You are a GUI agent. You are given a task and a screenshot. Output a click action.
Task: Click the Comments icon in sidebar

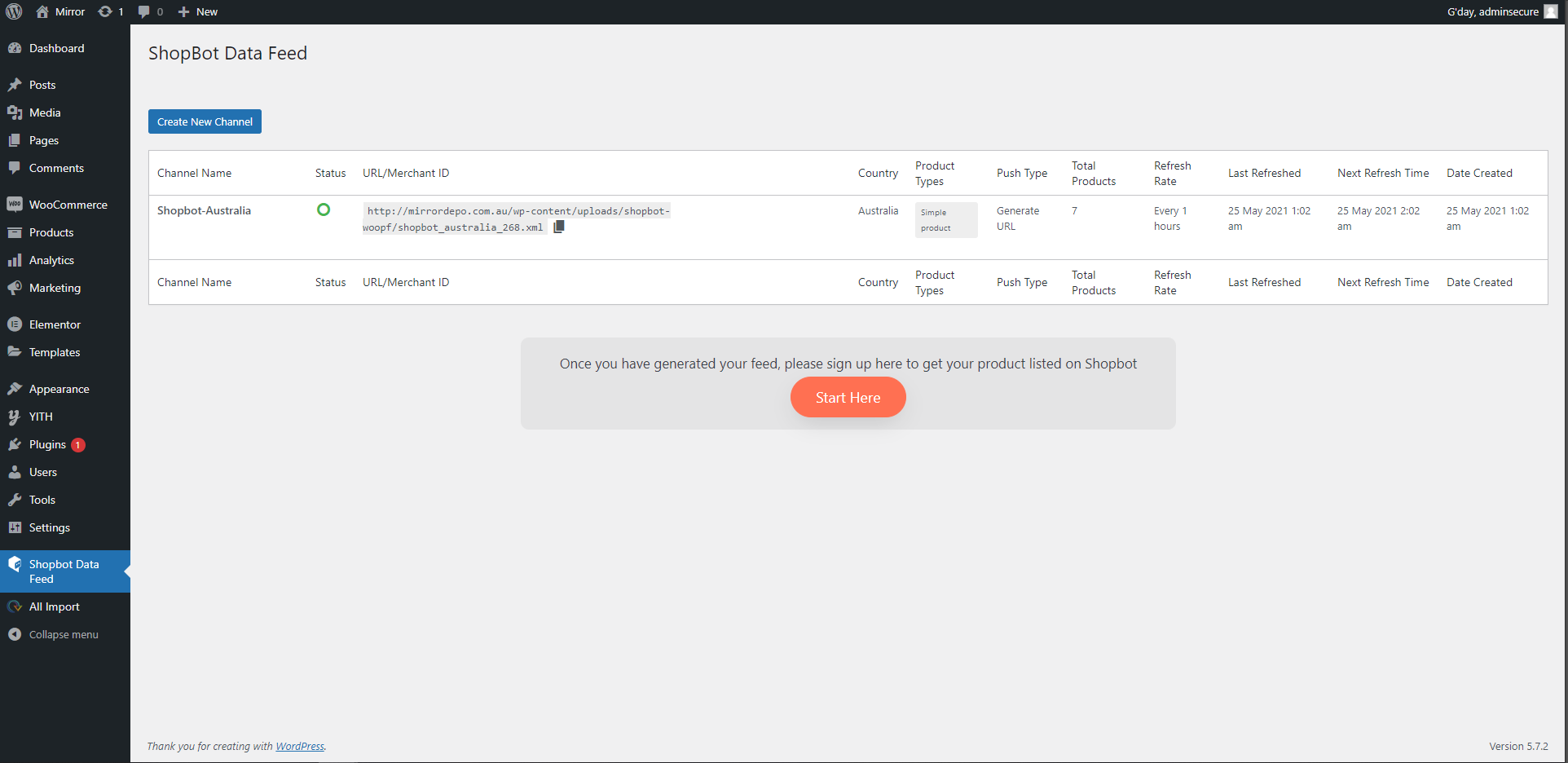(15, 168)
